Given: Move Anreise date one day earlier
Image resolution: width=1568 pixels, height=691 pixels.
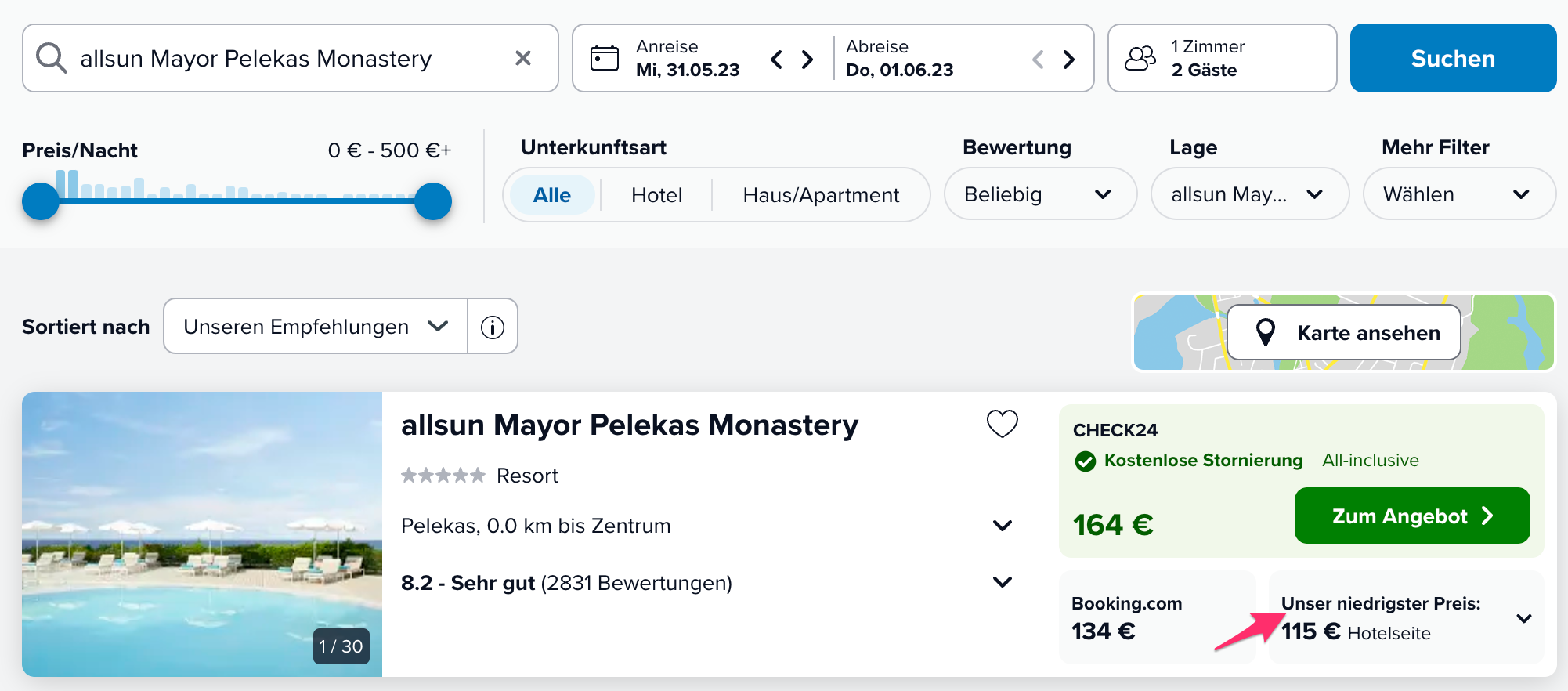Looking at the screenshot, I should pos(776,59).
